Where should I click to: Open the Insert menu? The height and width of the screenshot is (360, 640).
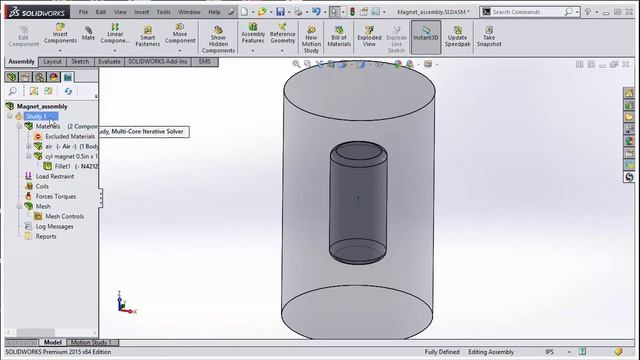[142, 12]
